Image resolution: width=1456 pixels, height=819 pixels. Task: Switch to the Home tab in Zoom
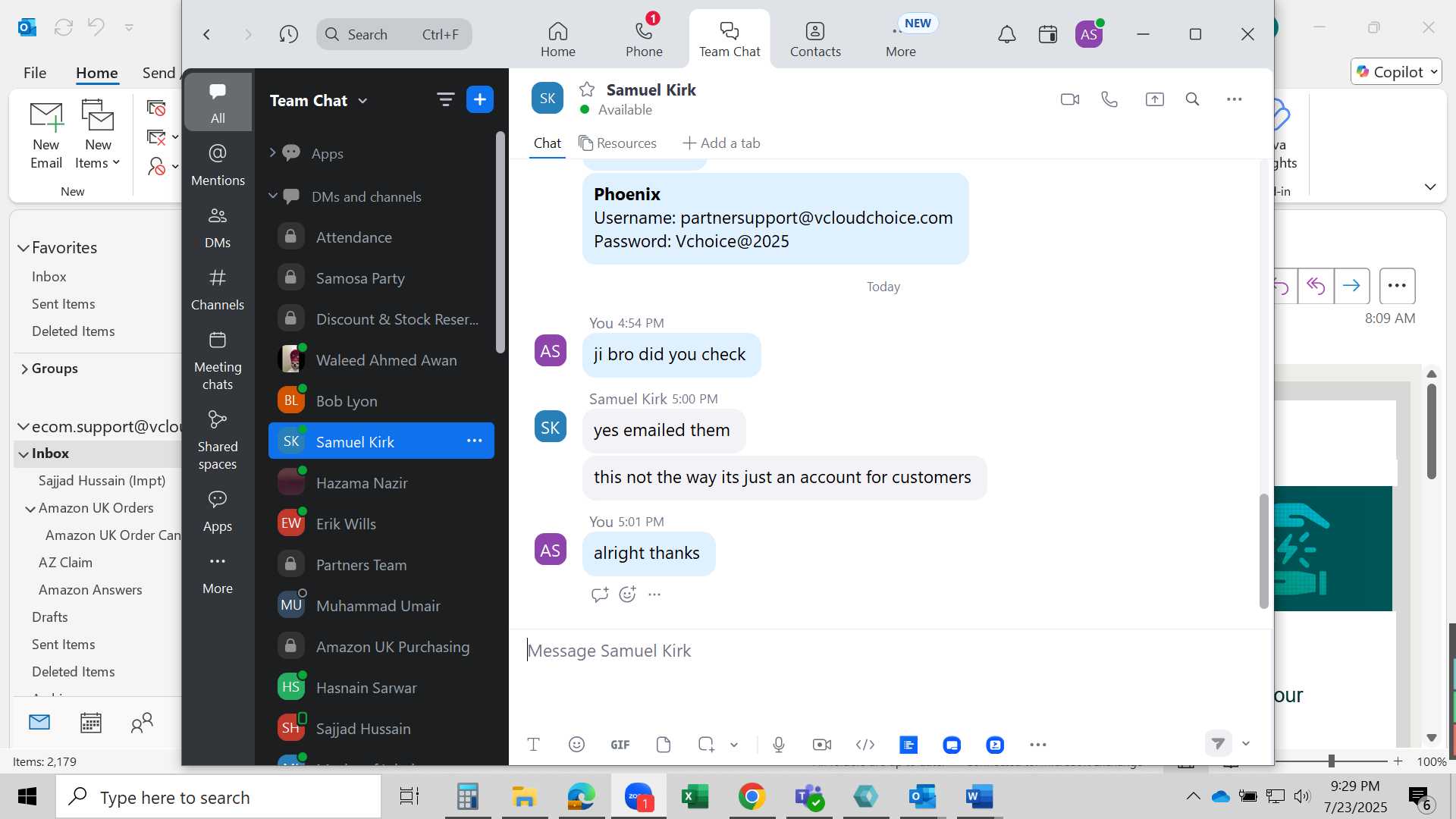coord(557,39)
